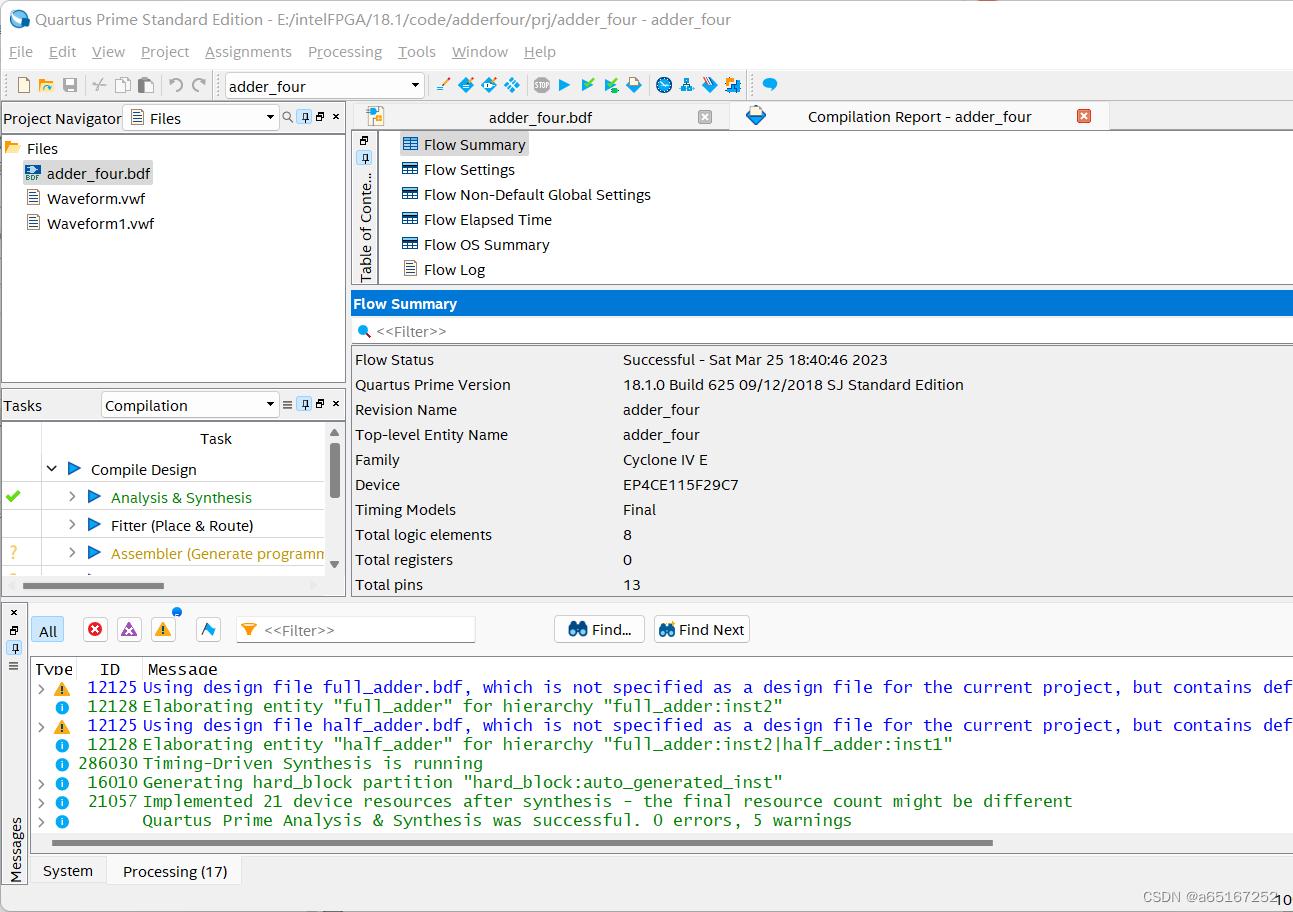1293x912 pixels.
Task: Select Waveform1.vwf in Files list
Action: click(100, 224)
